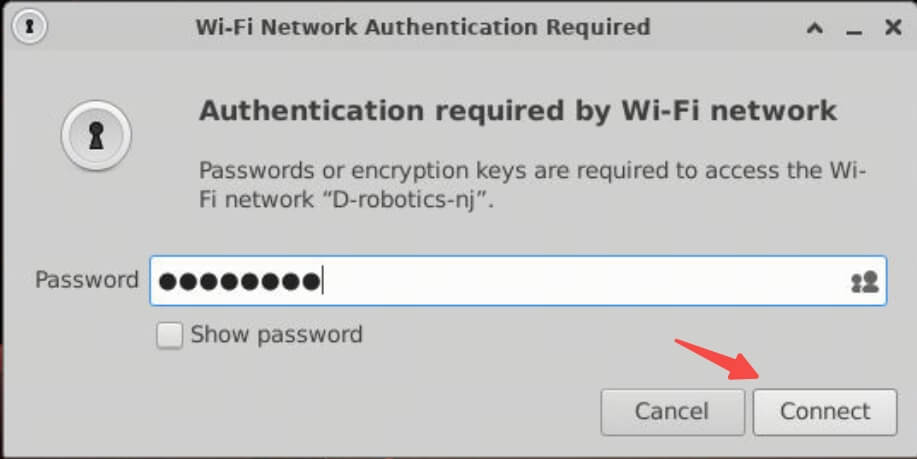Click the "Wi-Fi Network Authentication Required" window title

[x=422, y=27]
